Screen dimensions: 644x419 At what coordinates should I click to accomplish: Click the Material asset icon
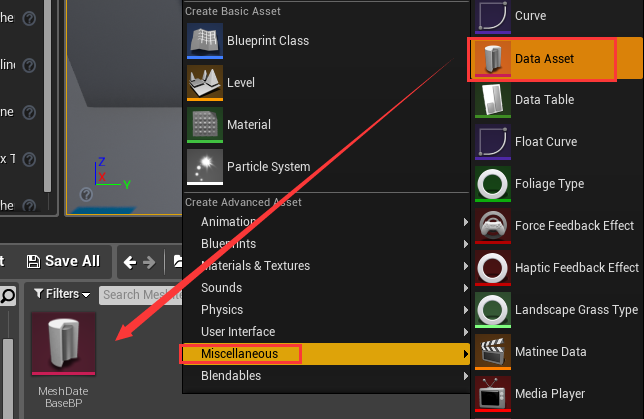click(205, 125)
